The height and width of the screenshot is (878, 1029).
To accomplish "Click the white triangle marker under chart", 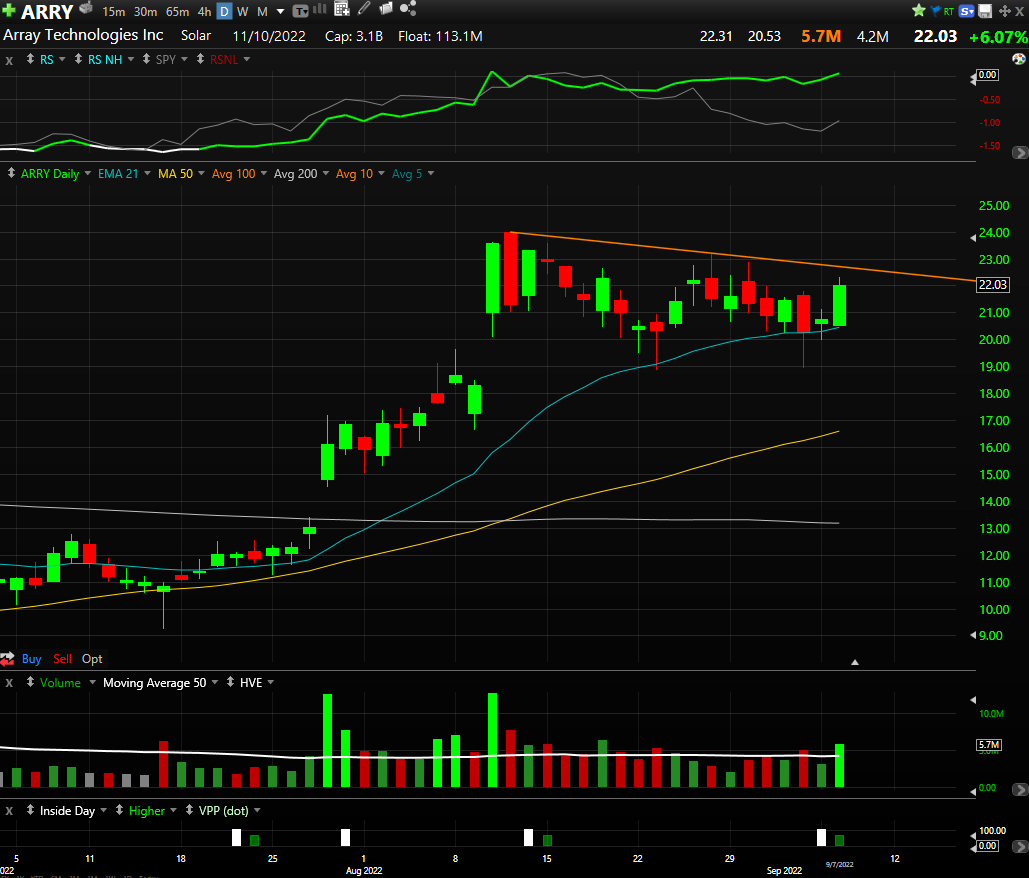I will tap(854, 663).
